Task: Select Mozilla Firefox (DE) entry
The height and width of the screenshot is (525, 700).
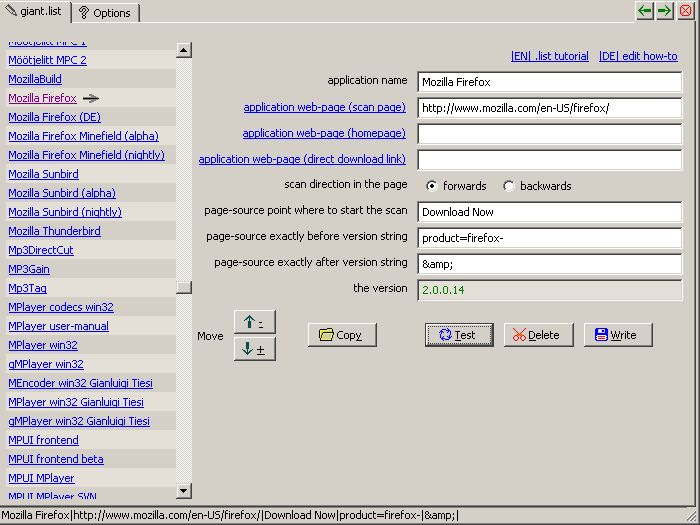Action: pyautogui.click(x=54, y=117)
